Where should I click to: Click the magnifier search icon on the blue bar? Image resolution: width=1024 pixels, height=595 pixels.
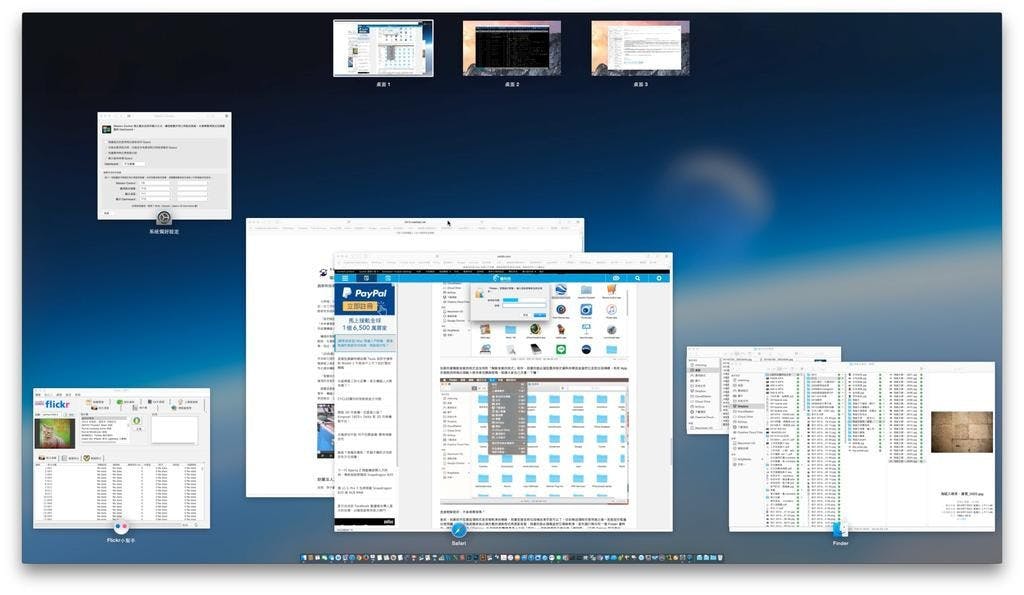(637, 278)
